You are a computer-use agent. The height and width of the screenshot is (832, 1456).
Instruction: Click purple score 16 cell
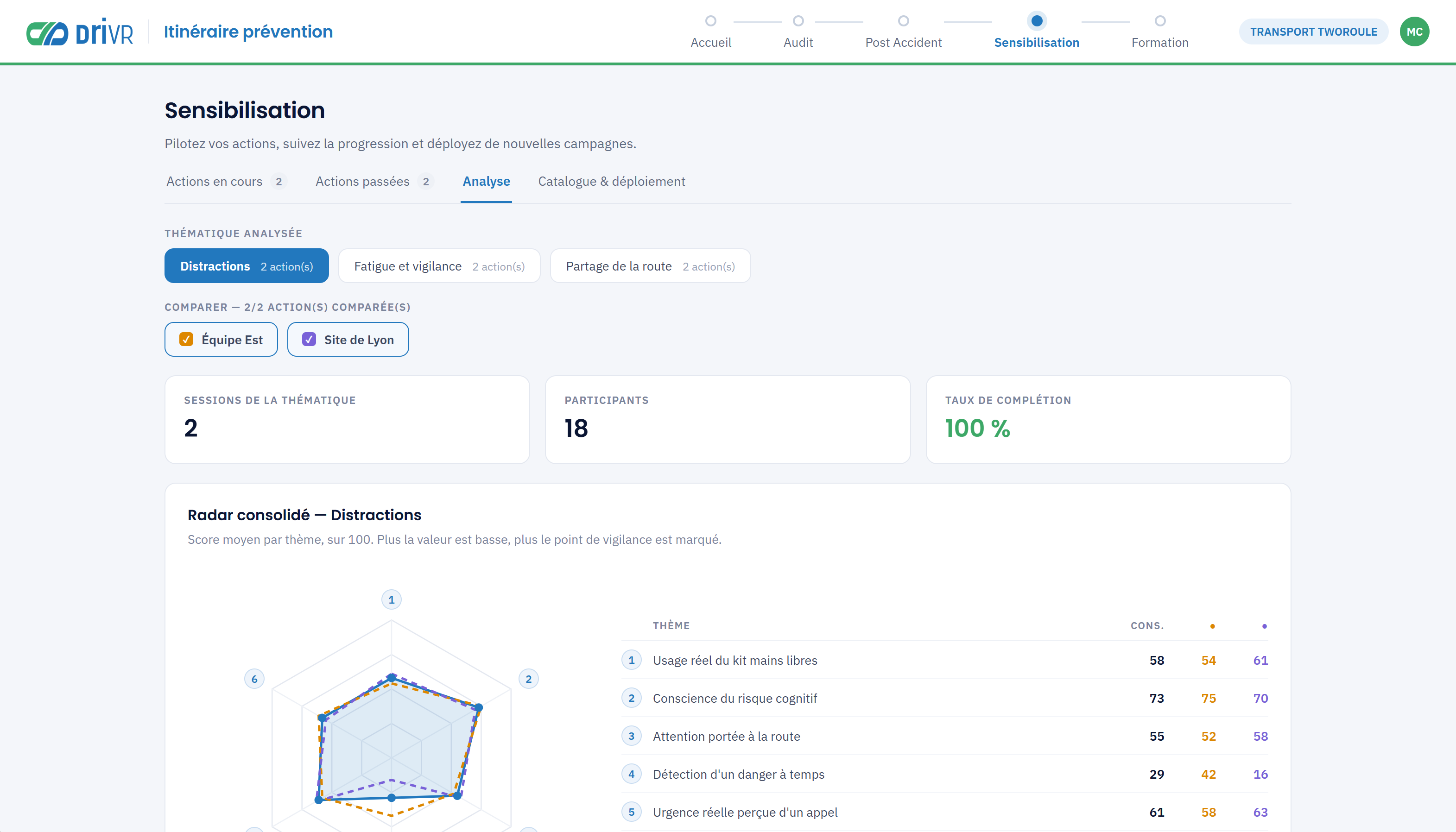tap(1260, 774)
